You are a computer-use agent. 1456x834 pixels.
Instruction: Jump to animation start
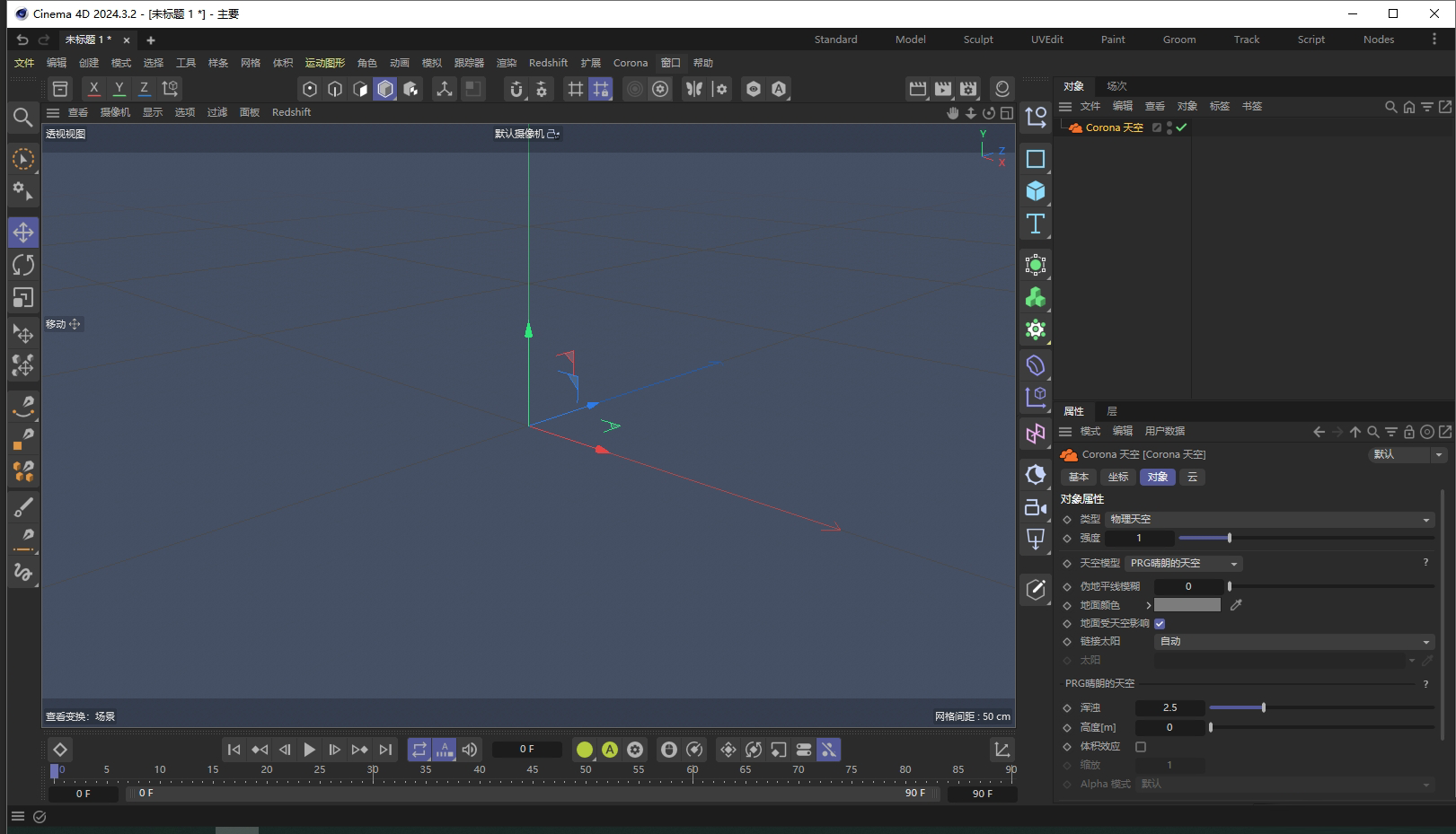pos(234,750)
